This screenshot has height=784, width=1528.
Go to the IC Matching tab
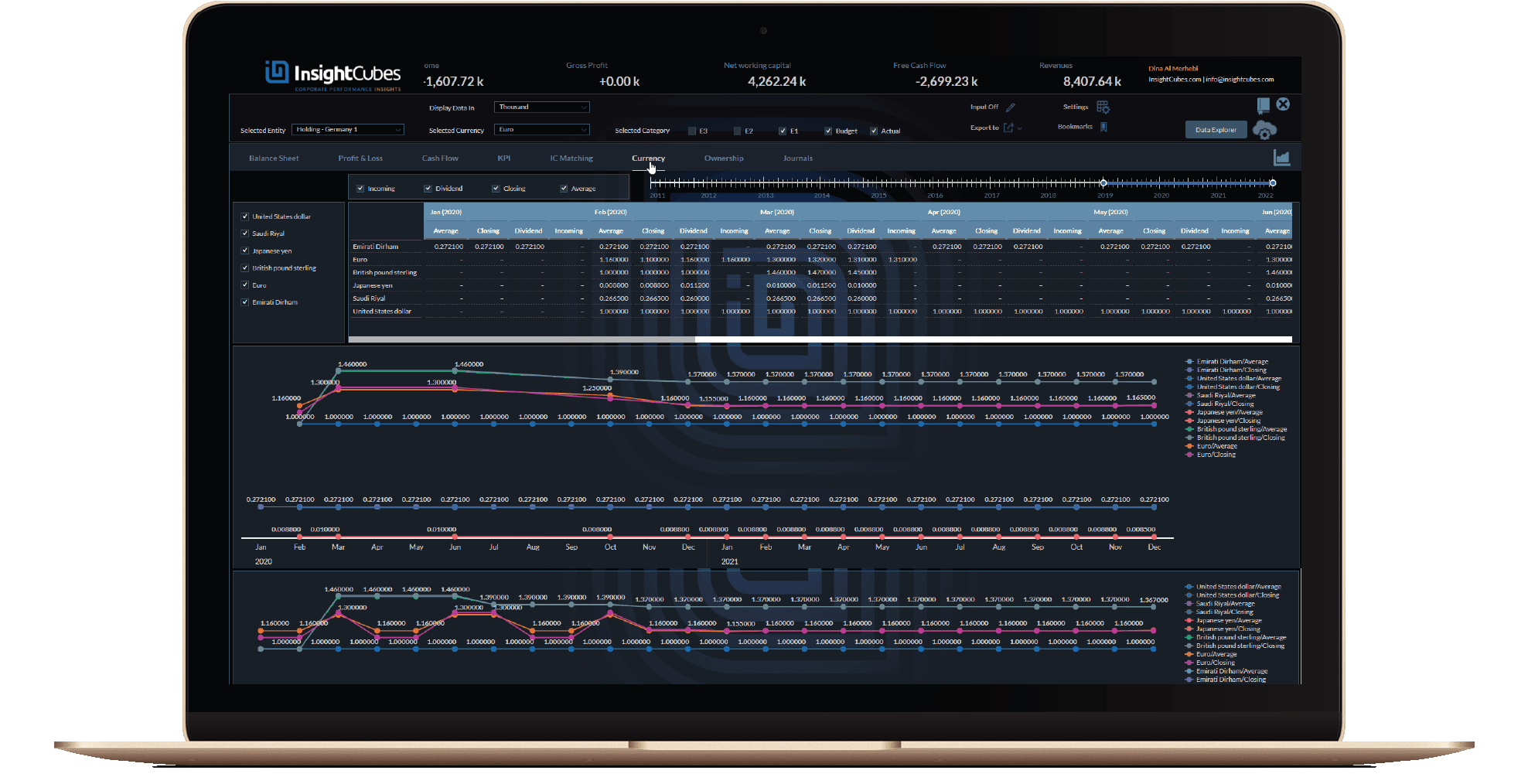(571, 159)
